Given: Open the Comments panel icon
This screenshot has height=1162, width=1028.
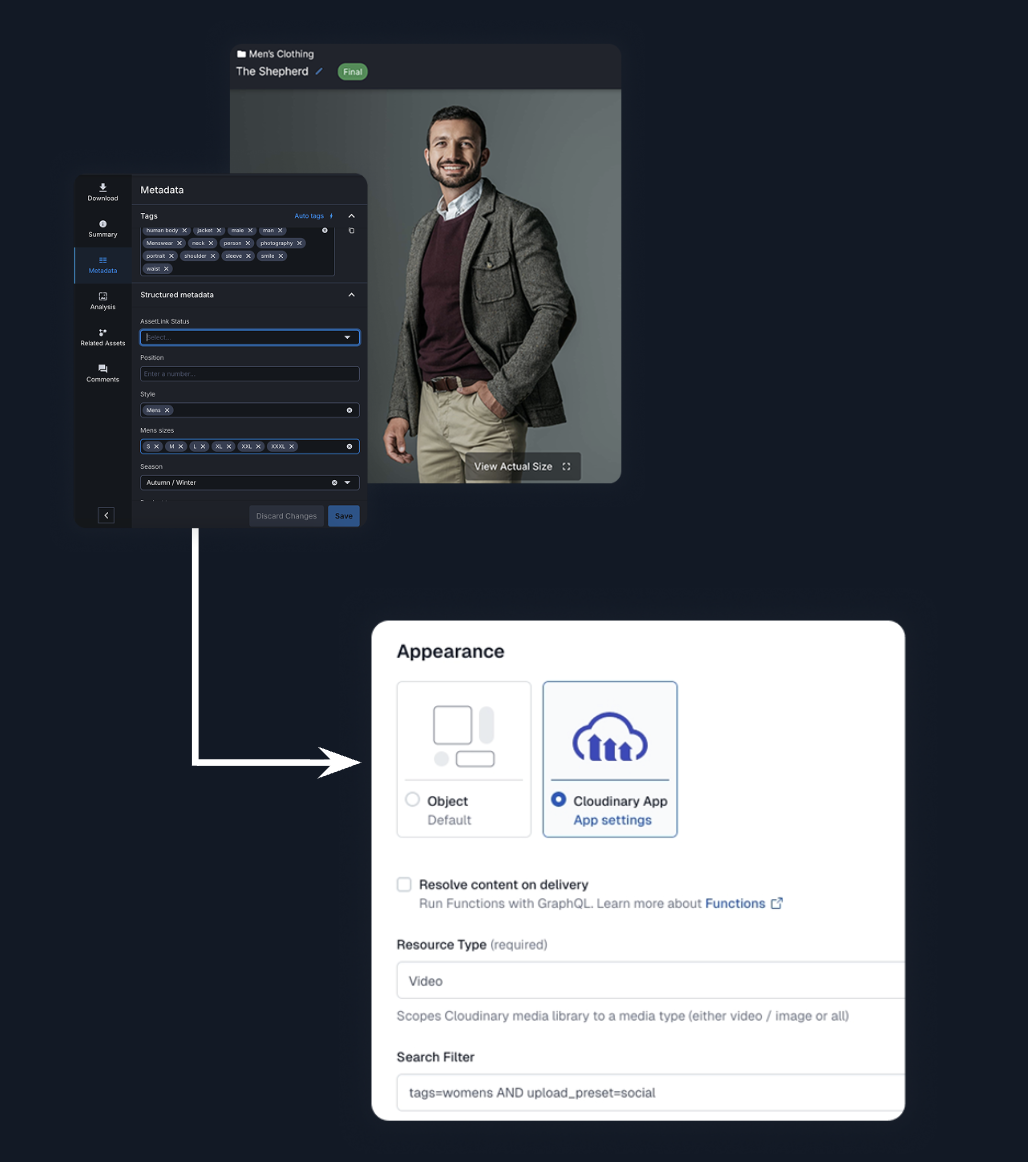Looking at the screenshot, I should pyautogui.click(x=102, y=369).
